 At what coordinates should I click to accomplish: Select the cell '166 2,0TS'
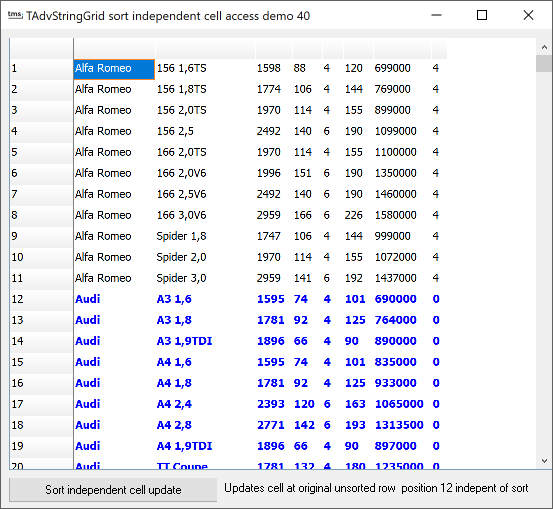coord(205,153)
